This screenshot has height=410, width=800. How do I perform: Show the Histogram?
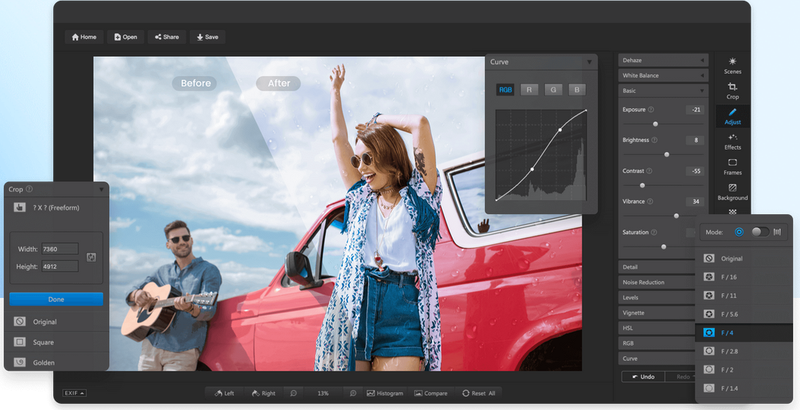385,393
